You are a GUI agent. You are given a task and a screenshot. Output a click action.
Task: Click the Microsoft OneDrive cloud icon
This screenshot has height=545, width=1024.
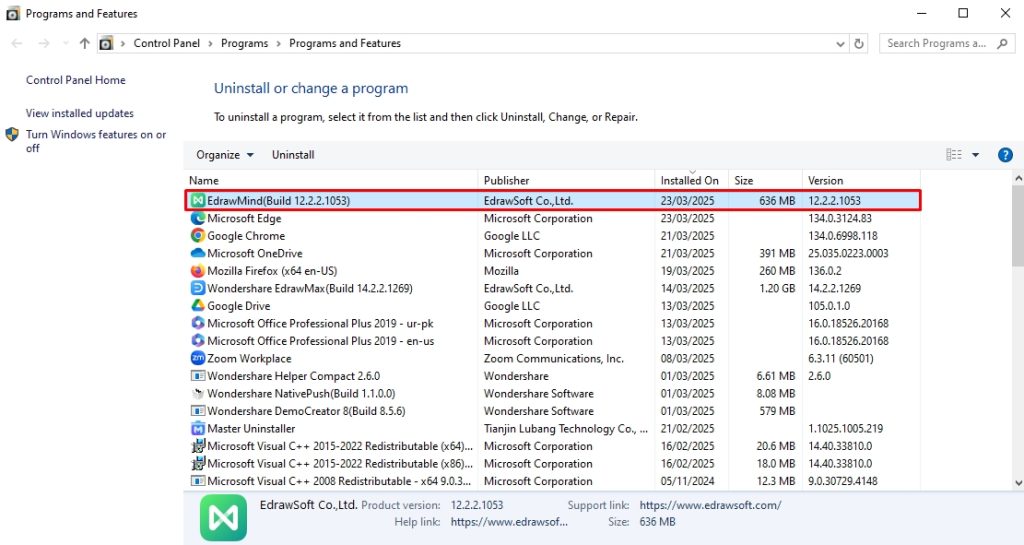pyautogui.click(x=197, y=253)
